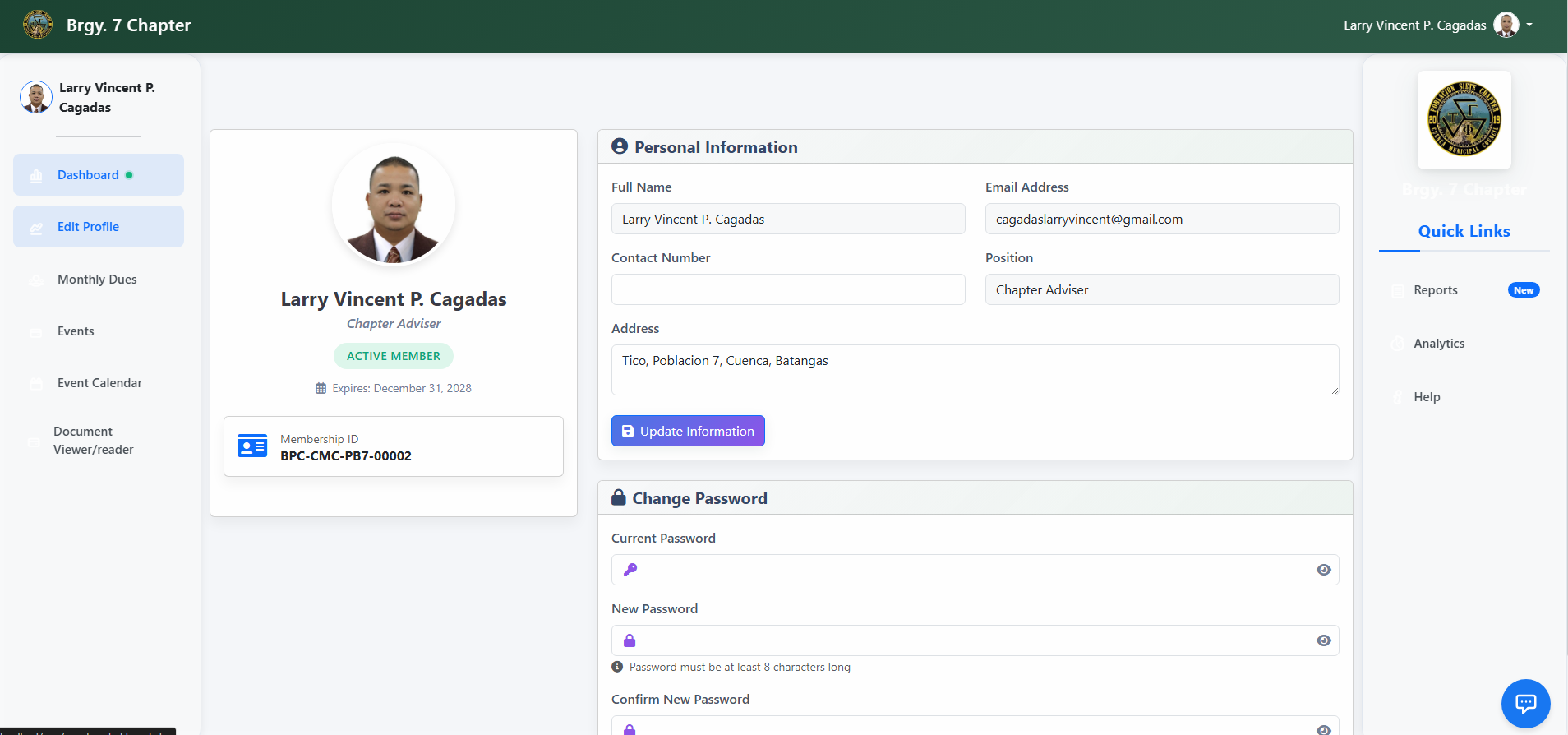
Task: Click the Personal Information user icon
Action: point(620,146)
